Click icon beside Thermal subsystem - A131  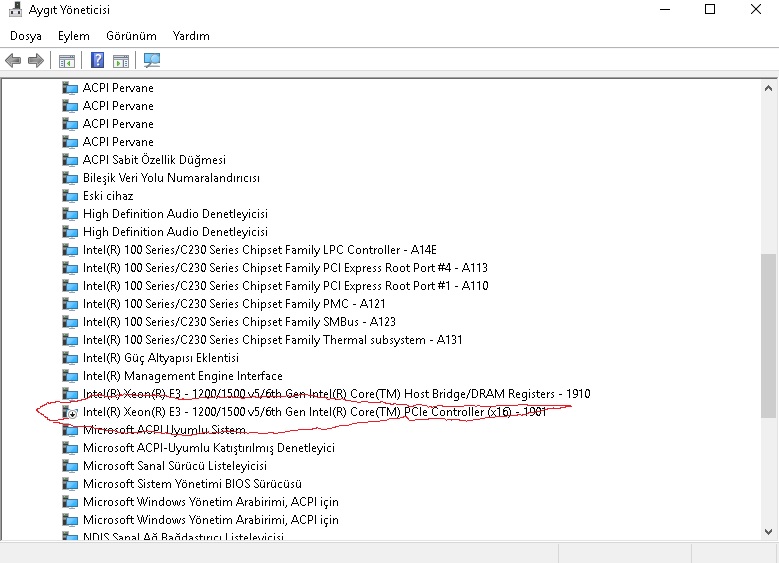[x=70, y=340]
